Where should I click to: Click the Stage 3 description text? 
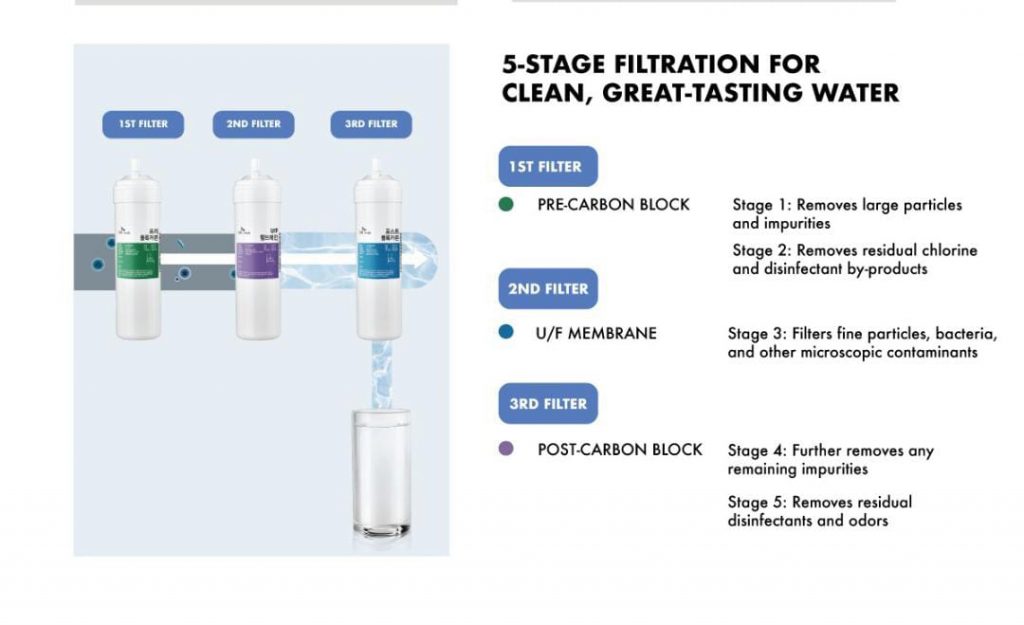click(862, 343)
